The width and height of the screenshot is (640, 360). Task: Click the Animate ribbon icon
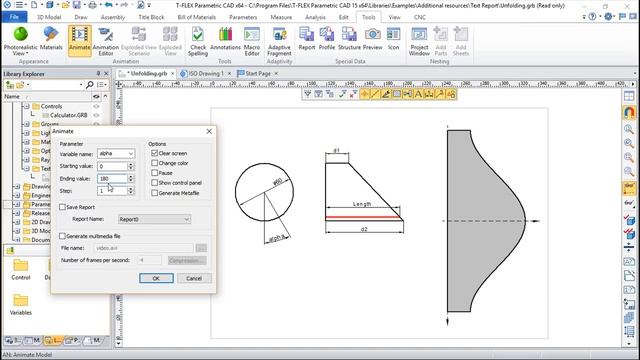click(80, 40)
